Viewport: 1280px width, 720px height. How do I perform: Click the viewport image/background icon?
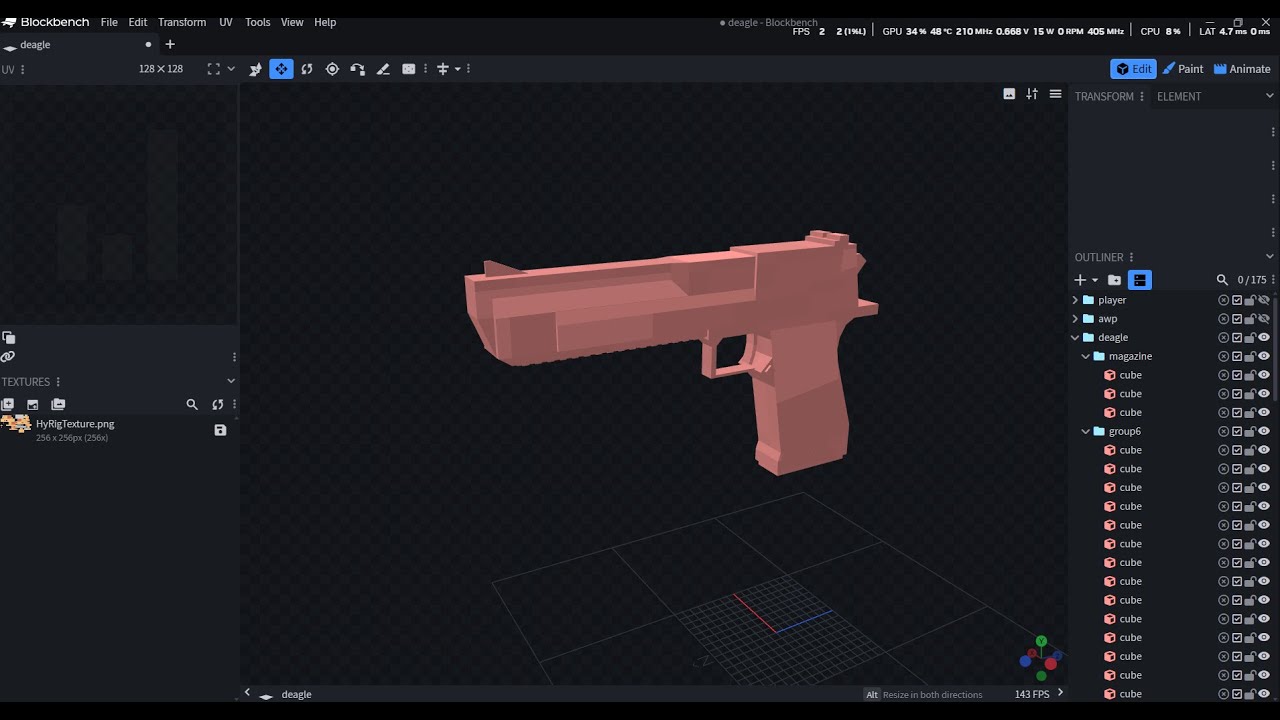[1009, 94]
